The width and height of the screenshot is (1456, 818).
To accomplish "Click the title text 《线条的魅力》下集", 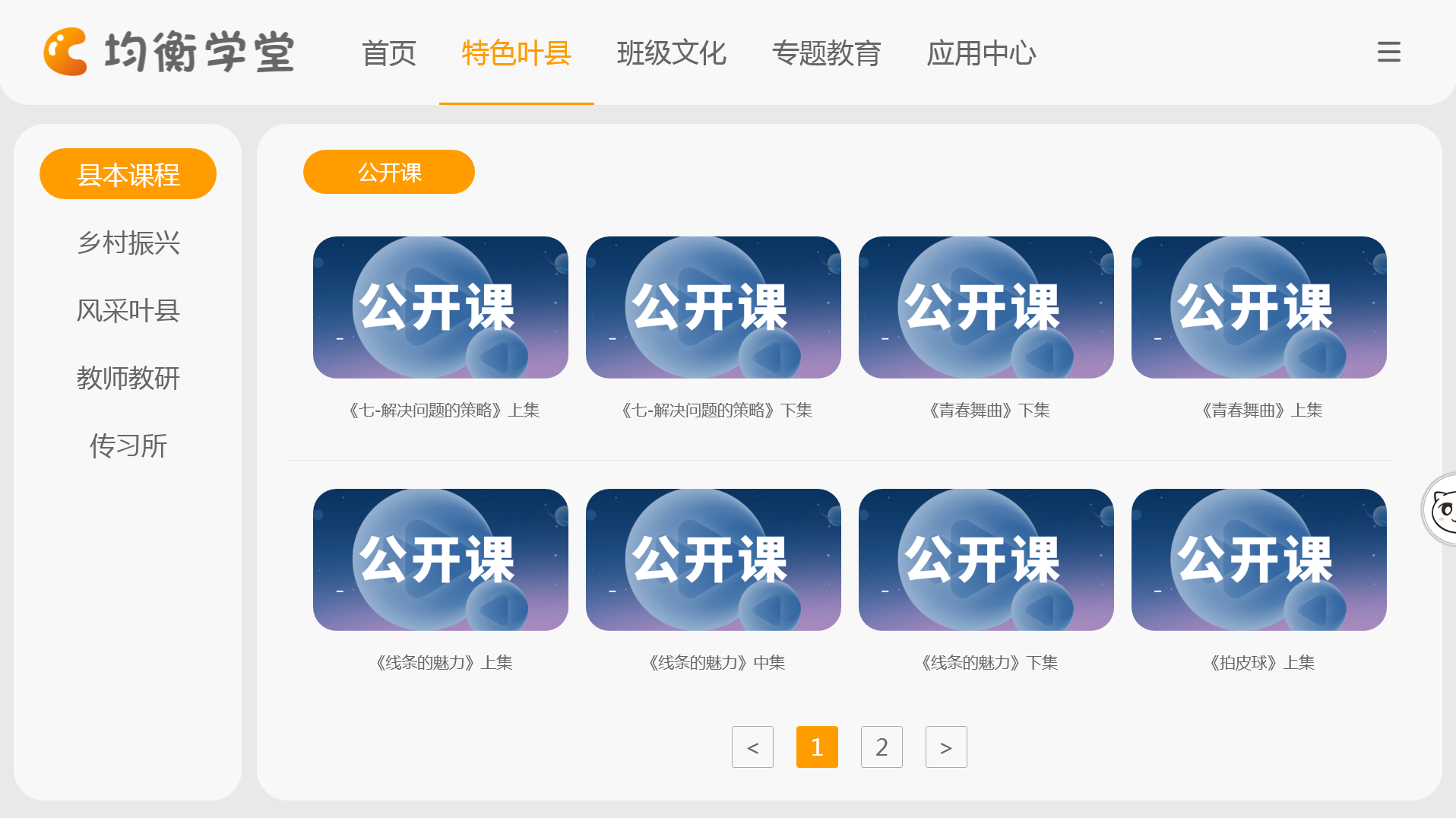I will (988, 663).
